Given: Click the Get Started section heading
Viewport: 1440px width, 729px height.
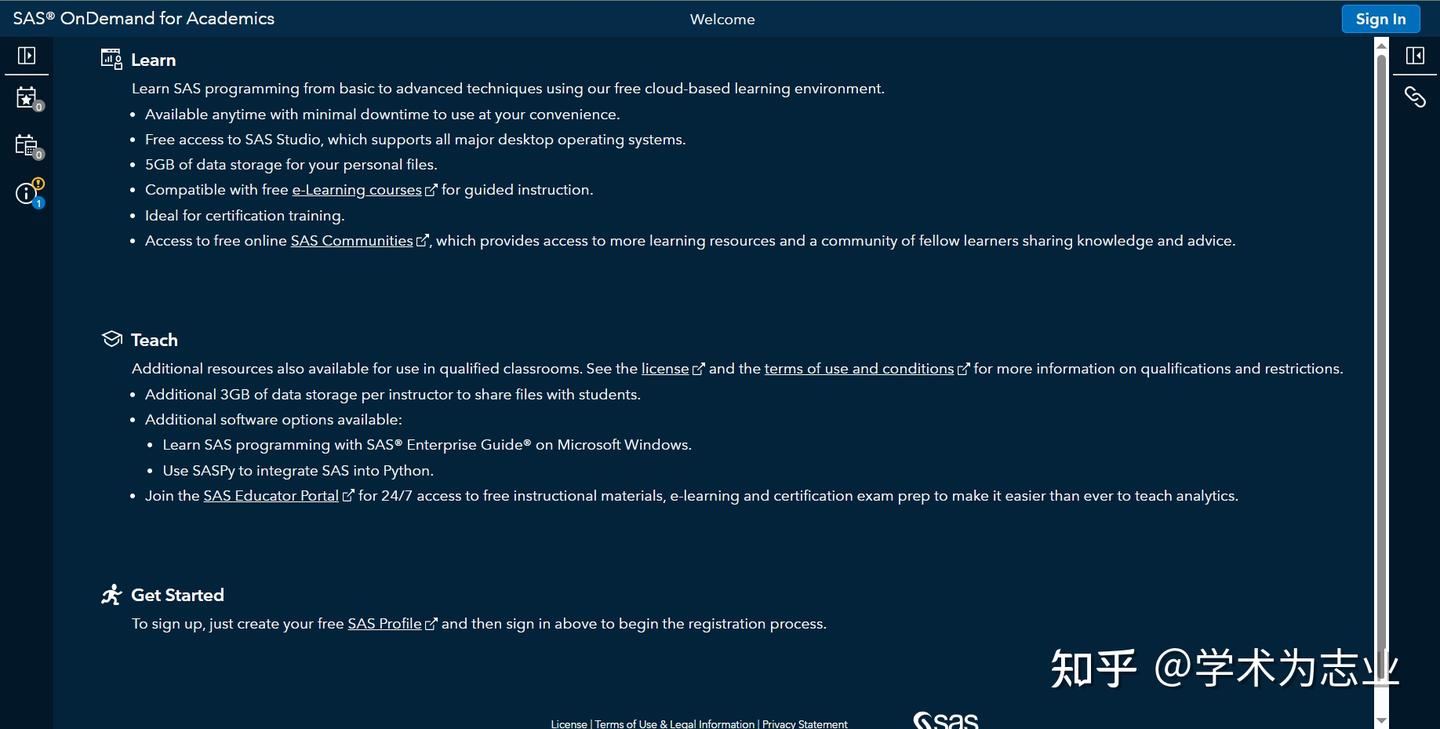Looking at the screenshot, I should point(177,595).
